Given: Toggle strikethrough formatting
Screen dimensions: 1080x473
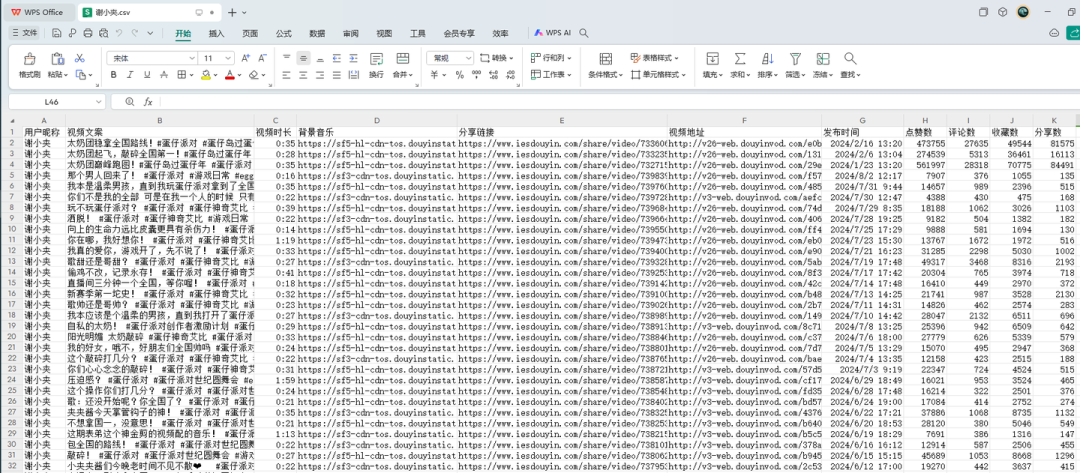Looking at the screenshot, I should click(x=164, y=74).
